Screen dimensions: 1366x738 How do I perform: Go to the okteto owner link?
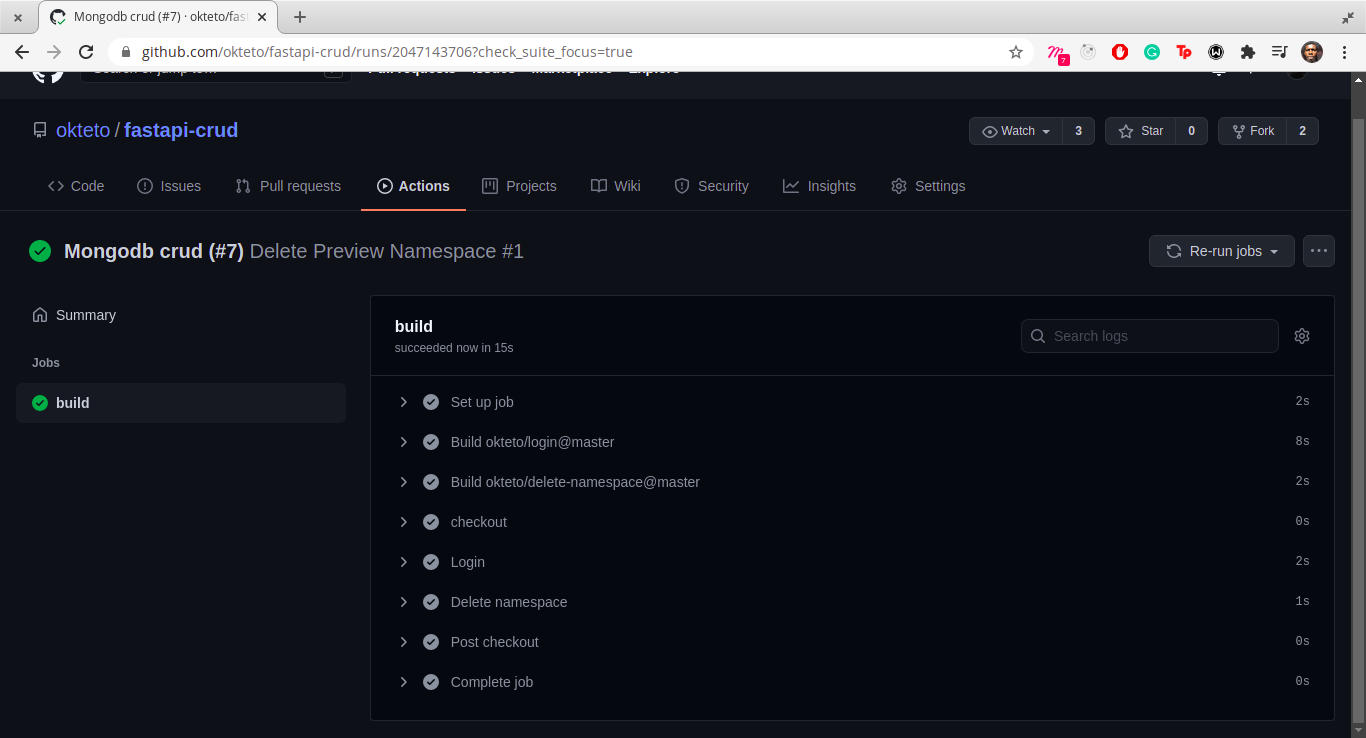pyautogui.click(x=83, y=130)
